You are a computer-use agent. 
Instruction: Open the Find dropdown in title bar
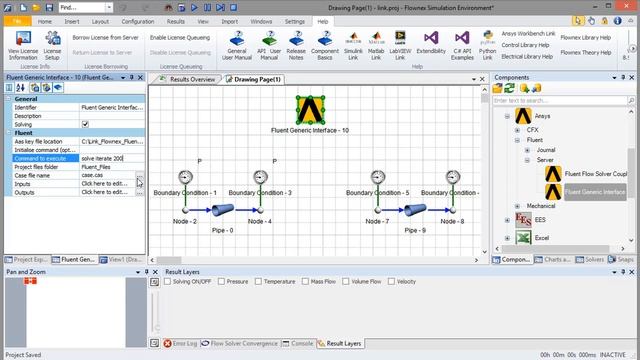coord(109,7)
